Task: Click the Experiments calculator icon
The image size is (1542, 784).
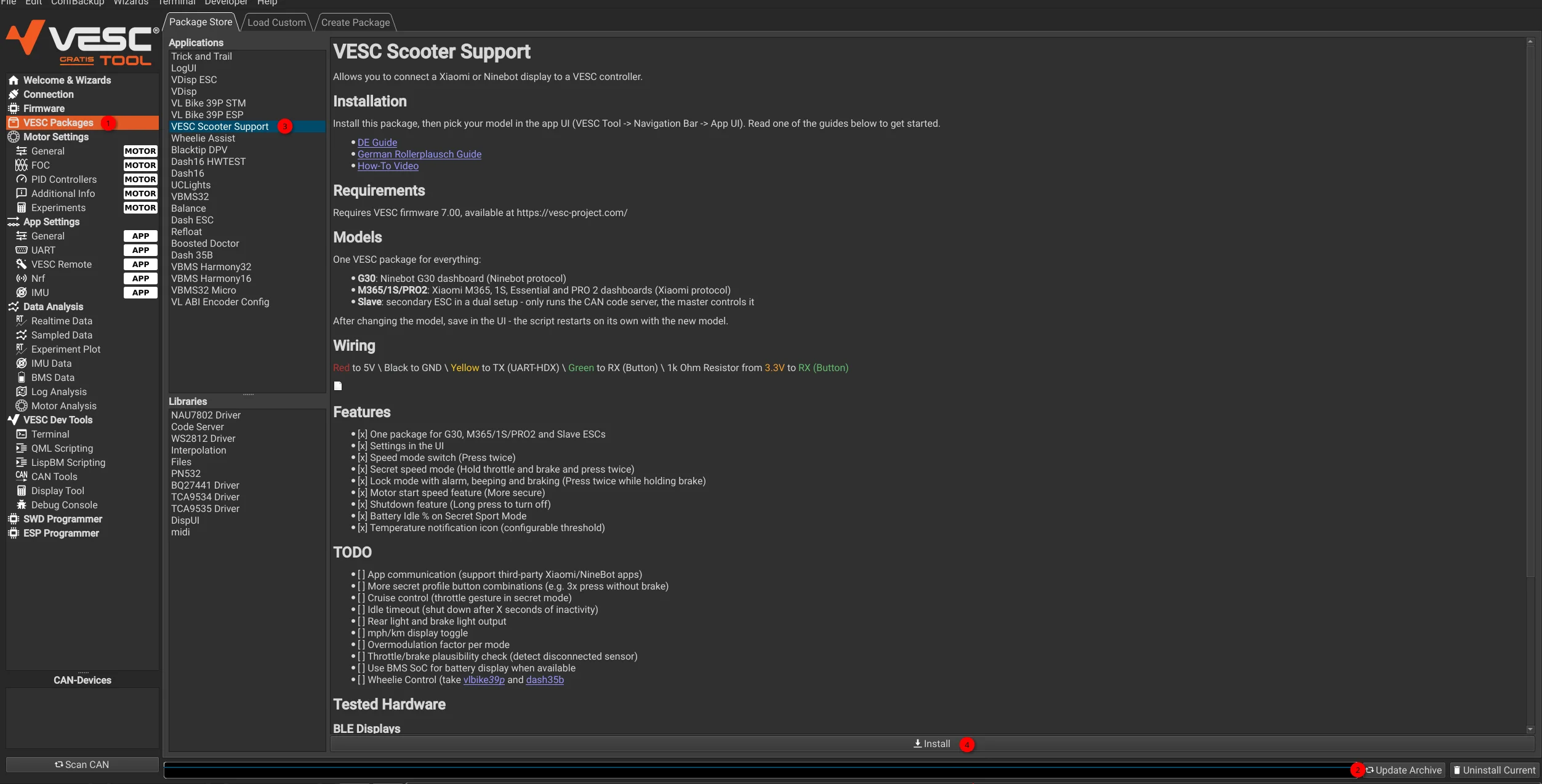Action: 22,208
